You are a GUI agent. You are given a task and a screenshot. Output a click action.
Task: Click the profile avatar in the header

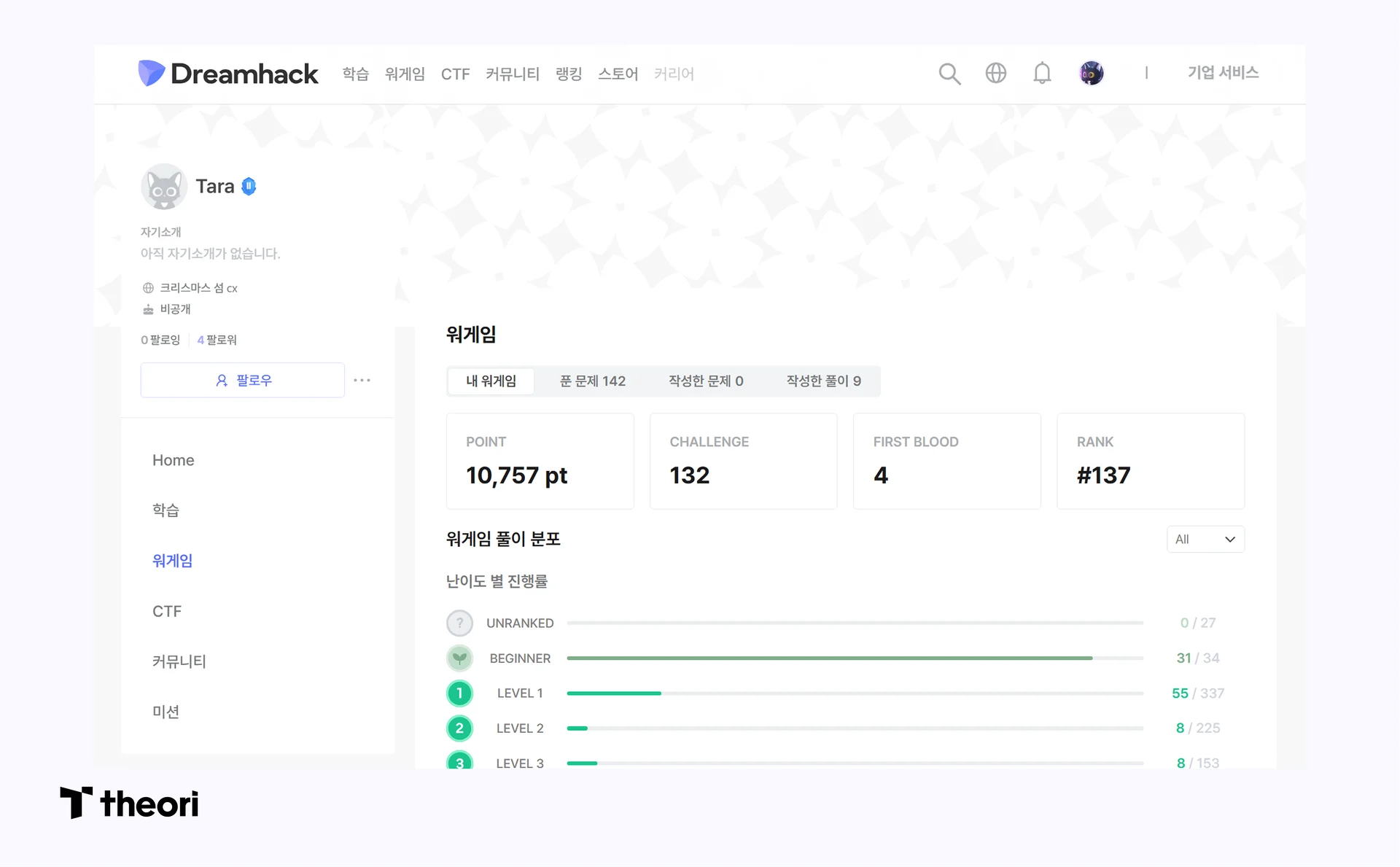pyautogui.click(x=1091, y=73)
